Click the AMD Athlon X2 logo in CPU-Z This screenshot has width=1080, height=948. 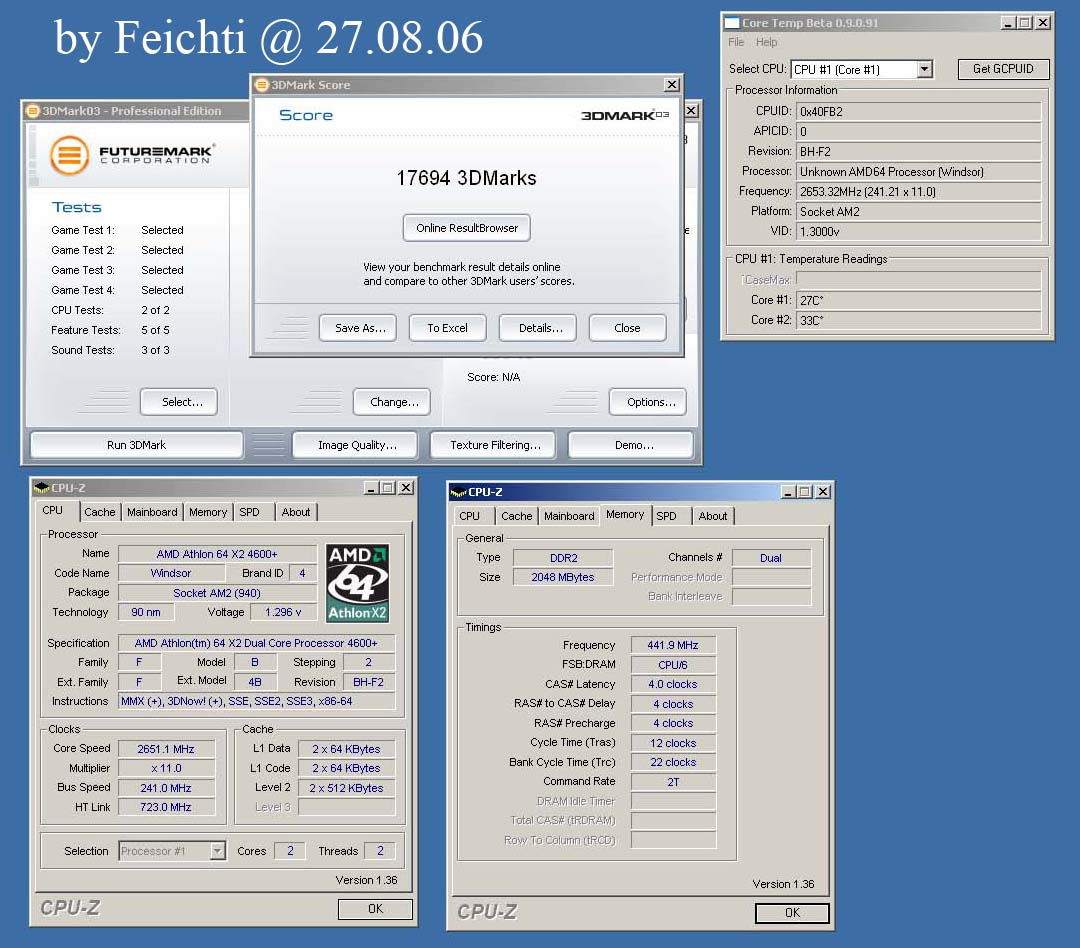pos(357,584)
